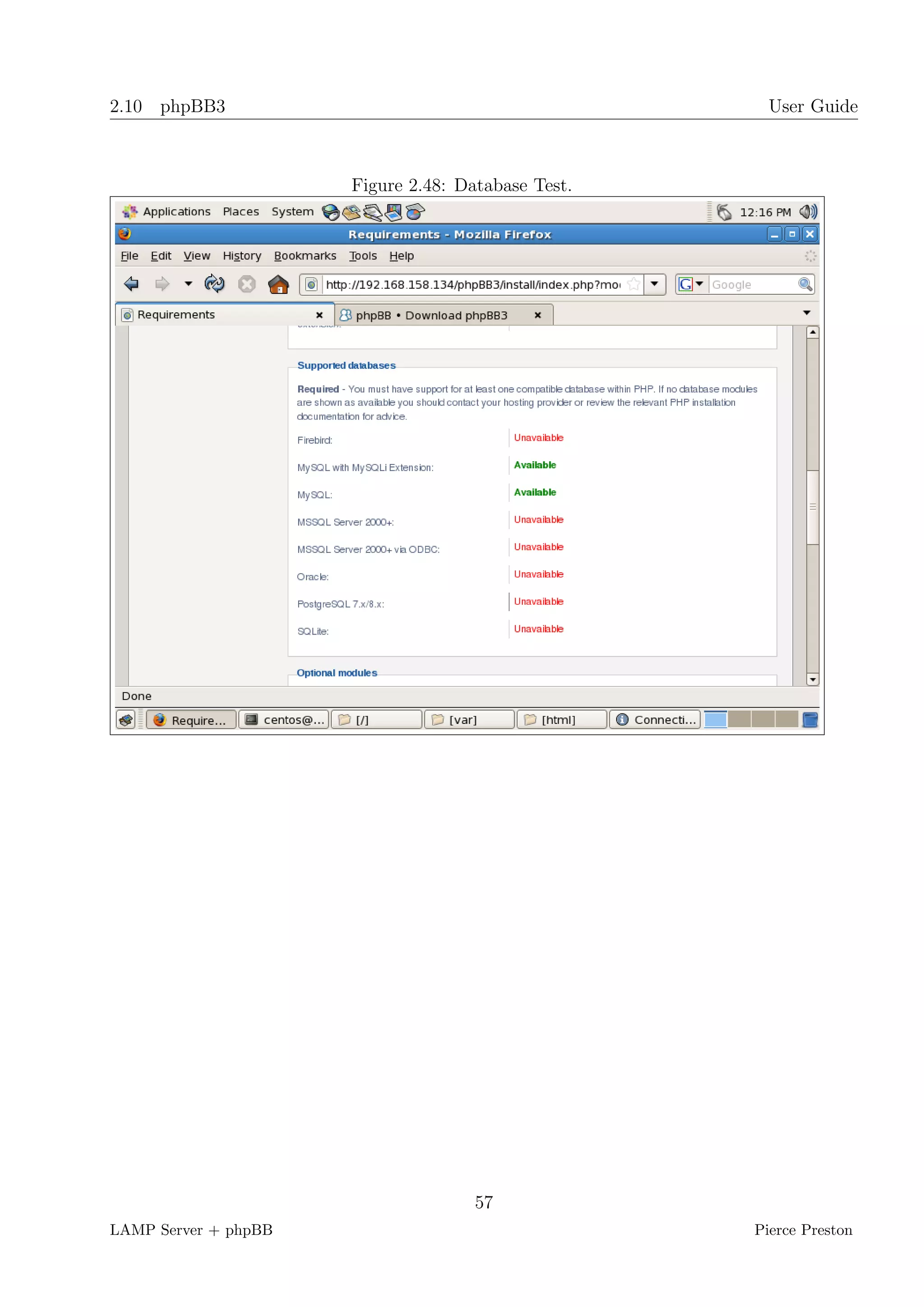Image resolution: width=924 pixels, height=1307 pixels.
Task: Open the Edit menu
Action: coord(161,256)
